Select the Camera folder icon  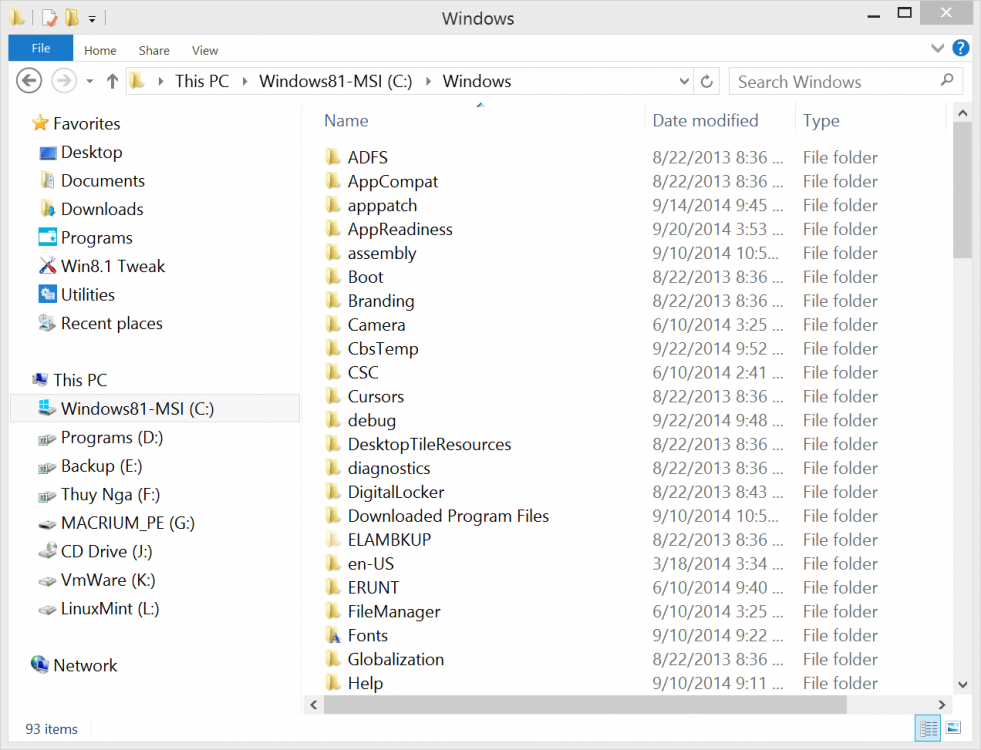coord(333,324)
